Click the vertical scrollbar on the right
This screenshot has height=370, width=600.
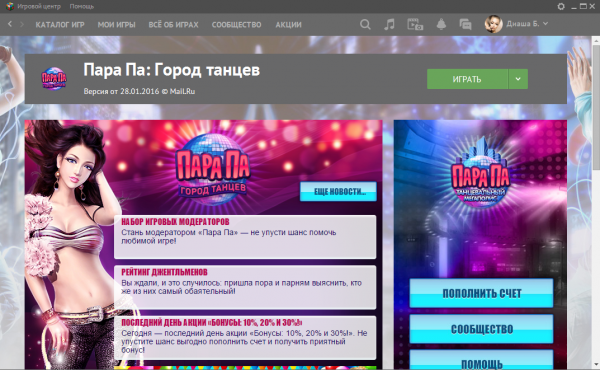(x=596, y=202)
